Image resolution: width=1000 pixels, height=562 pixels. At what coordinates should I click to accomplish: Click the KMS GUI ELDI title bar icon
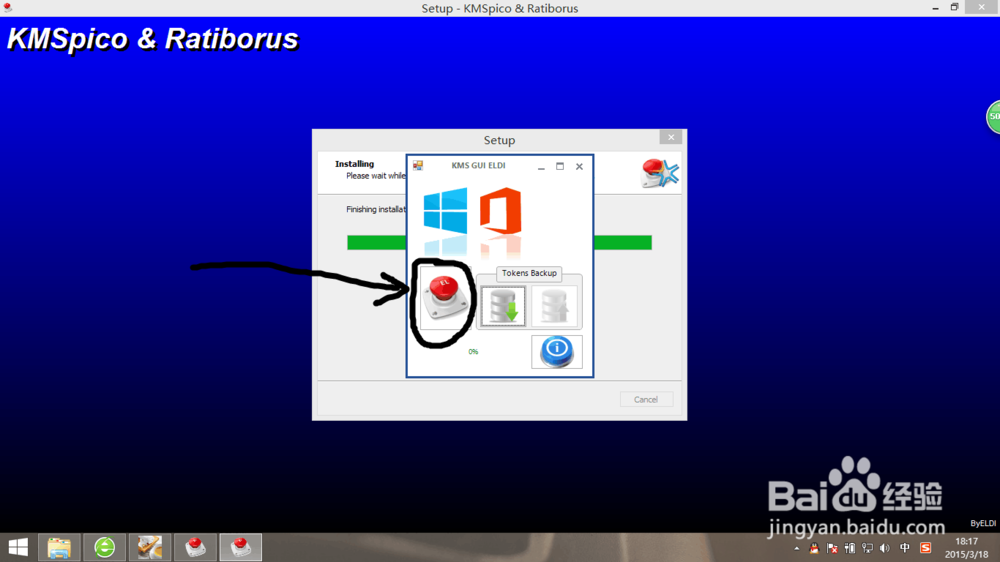click(x=418, y=166)
